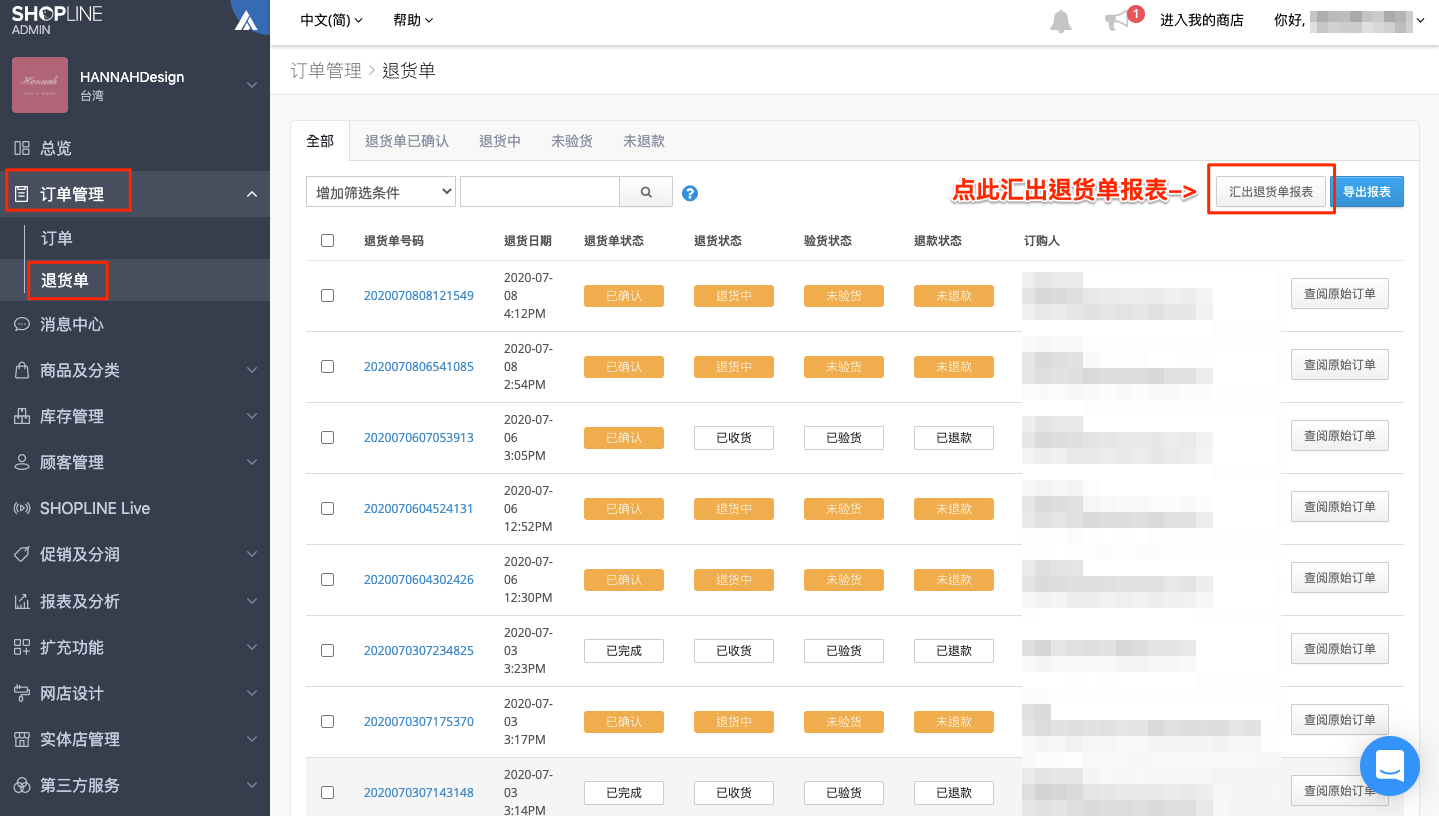The width and height of the screenshot is (1439, 816).
Task: Click the SHOPLINE triangle logo icon
Action: click(246, 21)
